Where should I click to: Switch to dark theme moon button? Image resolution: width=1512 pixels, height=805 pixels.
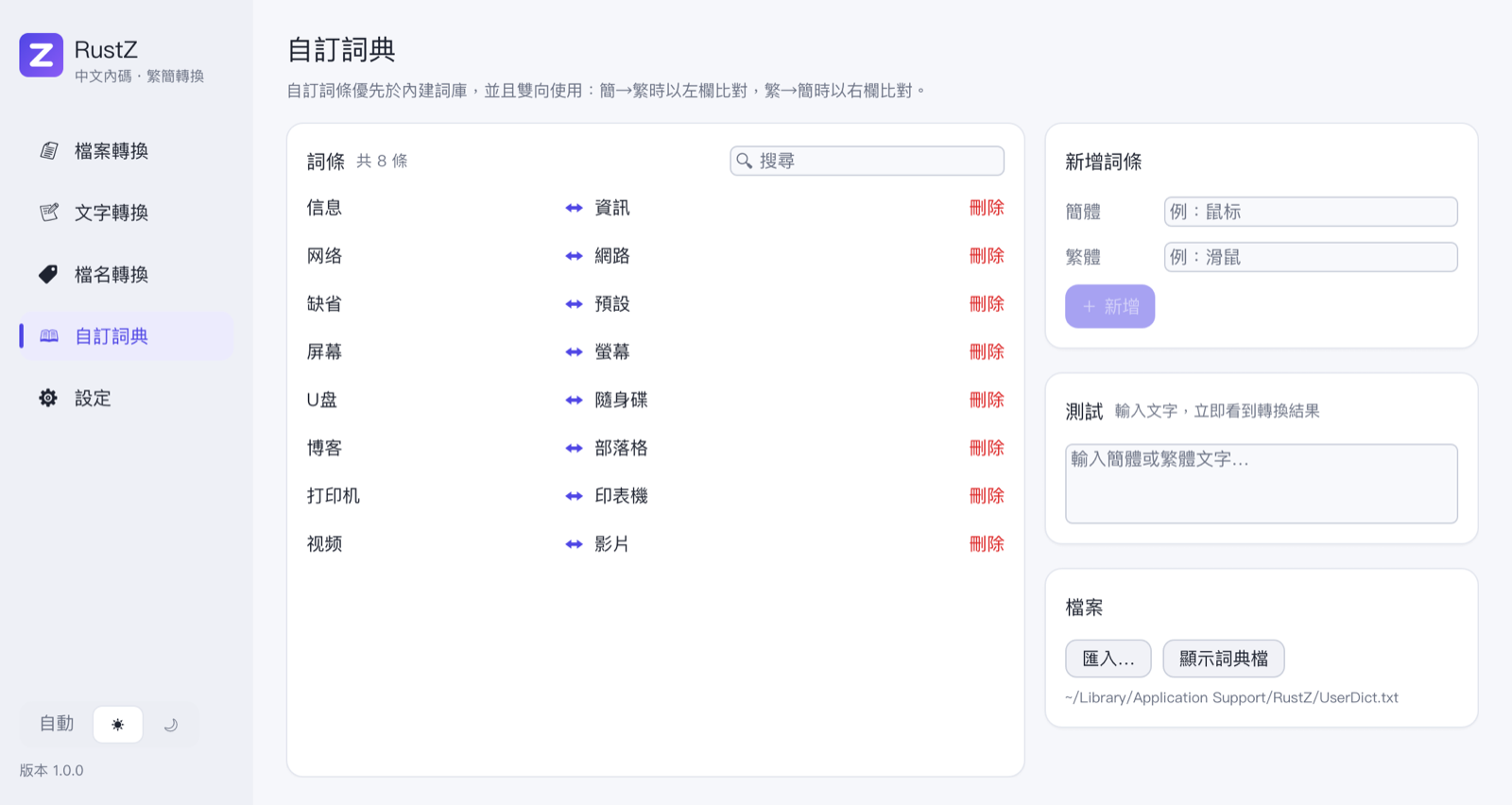pyautogui.click(x=170, y=725)
